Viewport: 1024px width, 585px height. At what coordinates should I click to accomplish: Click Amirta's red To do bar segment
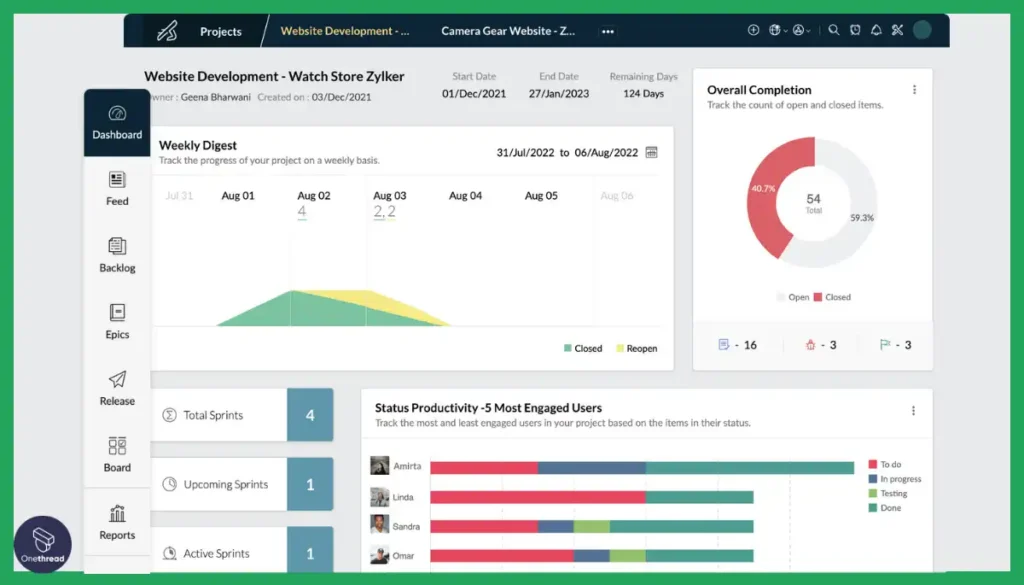pyautogui.click(x=484, y=467)
